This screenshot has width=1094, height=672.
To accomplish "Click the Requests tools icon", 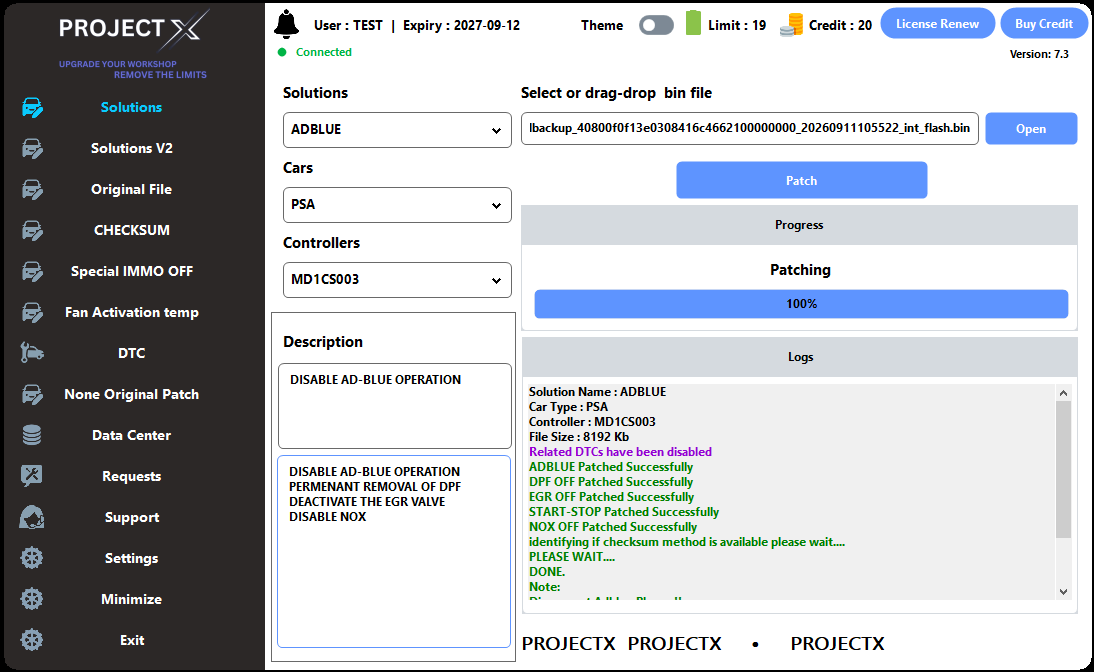I will (32, 476).
